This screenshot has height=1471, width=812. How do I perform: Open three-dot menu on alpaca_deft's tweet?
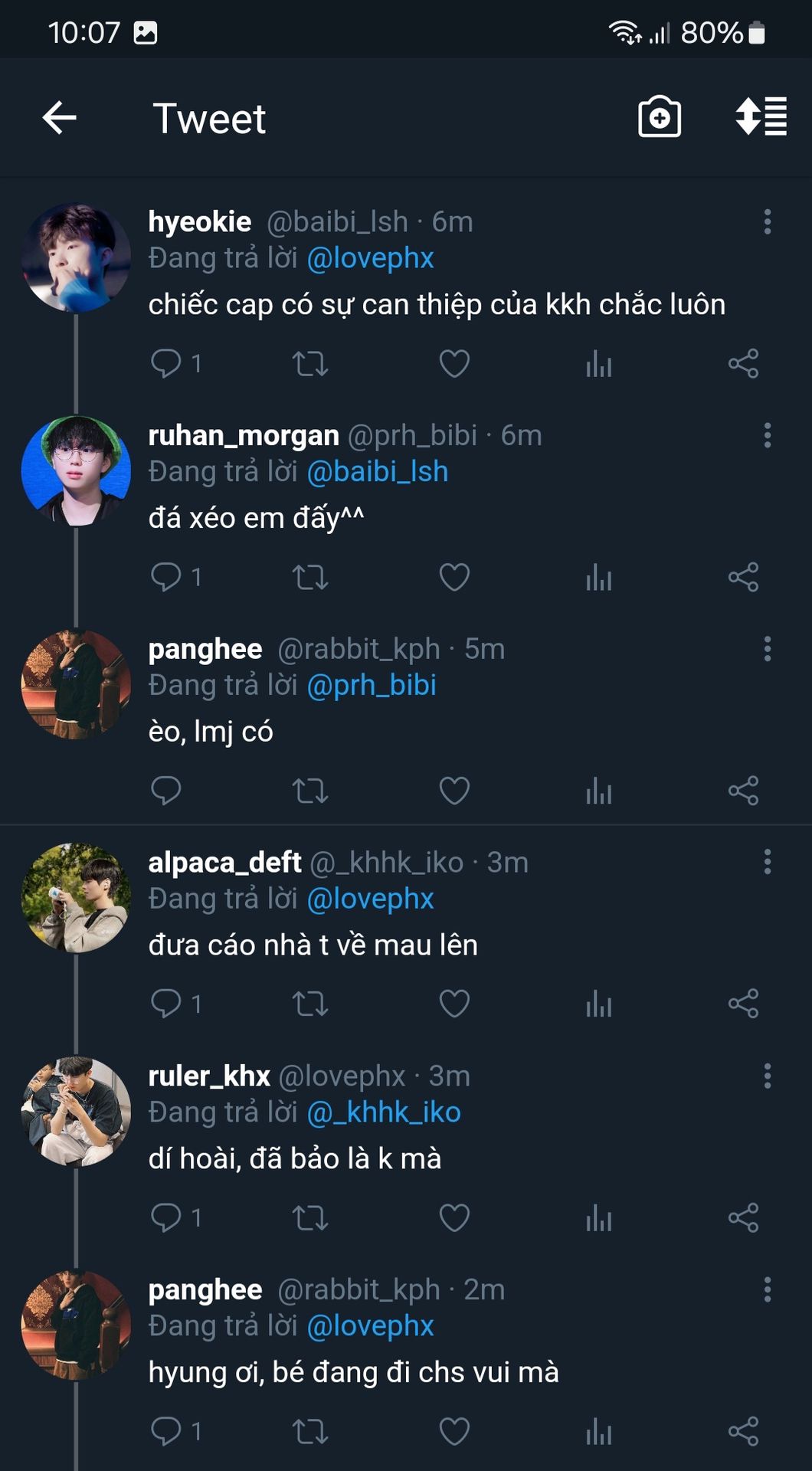click(x=767, y=863)
